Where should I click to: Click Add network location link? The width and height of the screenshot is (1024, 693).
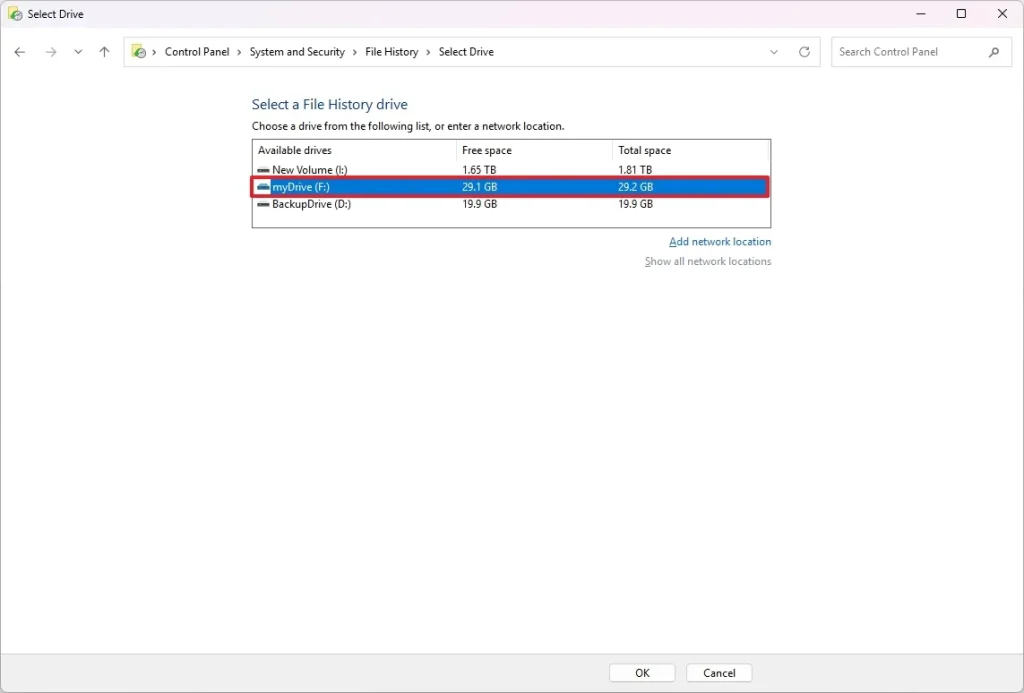pos(720,242)
